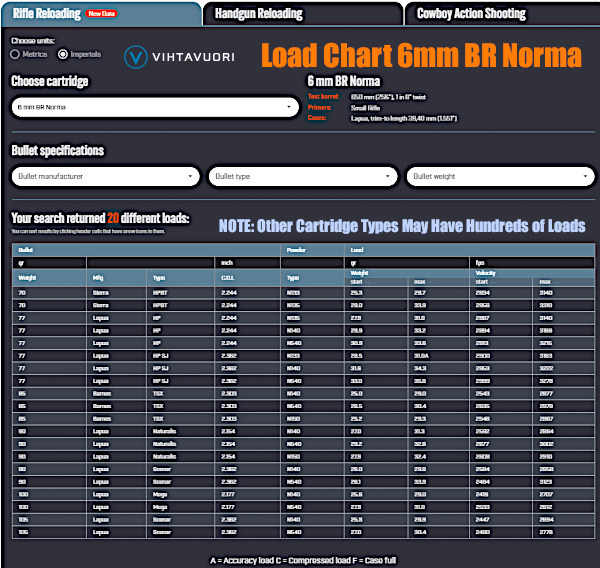Click the 2707 max velocity cell

563,495
